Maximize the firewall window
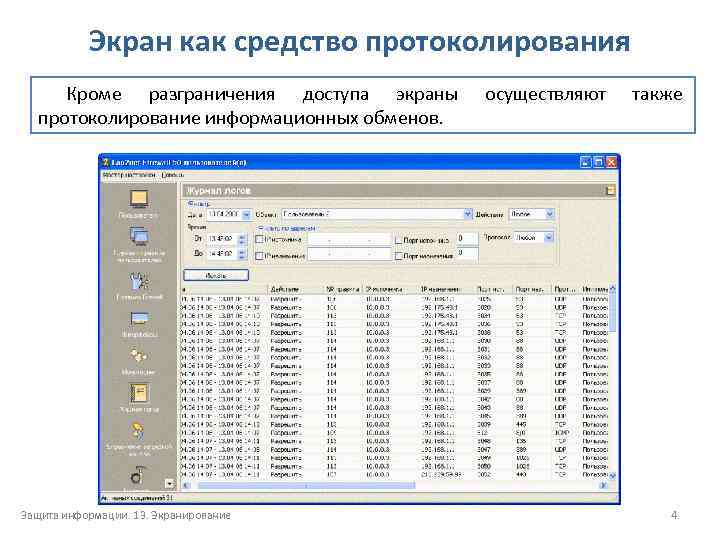720x540 pixels. pyautogui.click(x=598, y=162)
